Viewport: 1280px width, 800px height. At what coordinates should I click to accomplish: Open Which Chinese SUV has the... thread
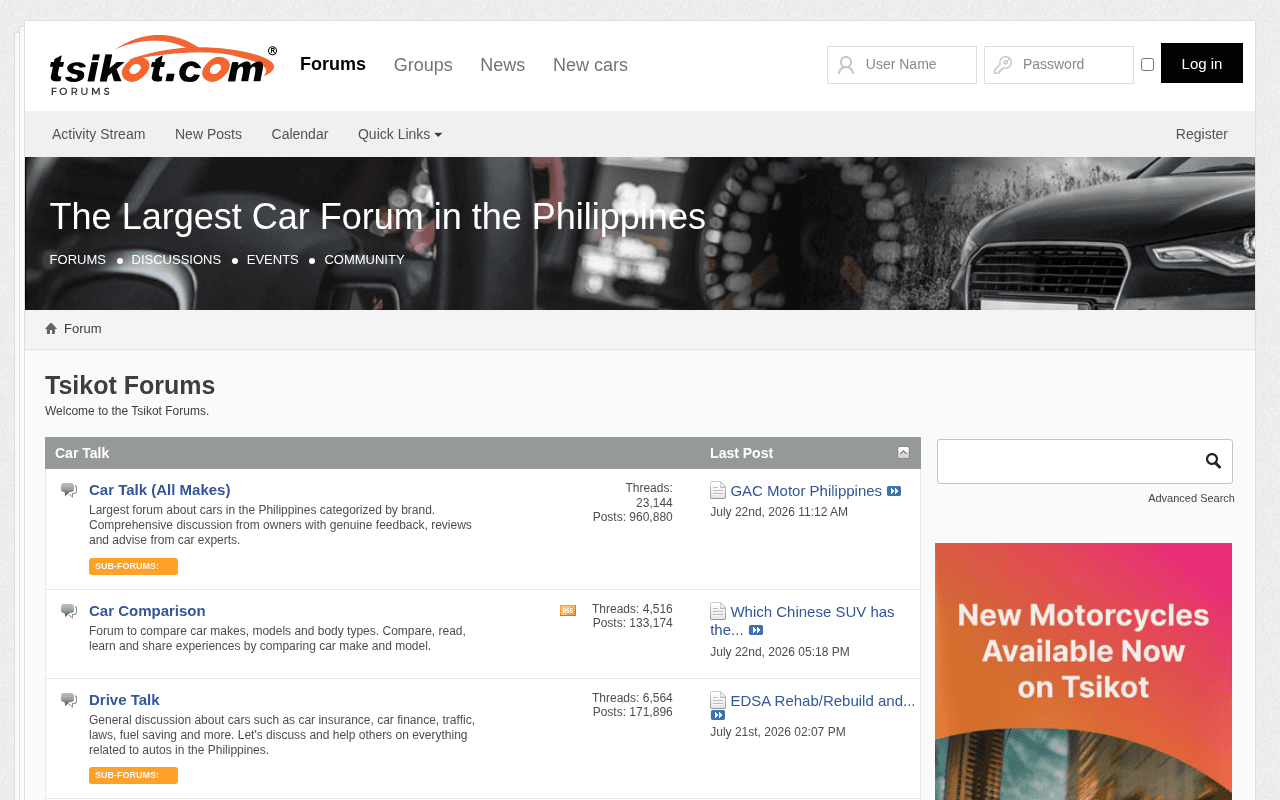[802, 621]
